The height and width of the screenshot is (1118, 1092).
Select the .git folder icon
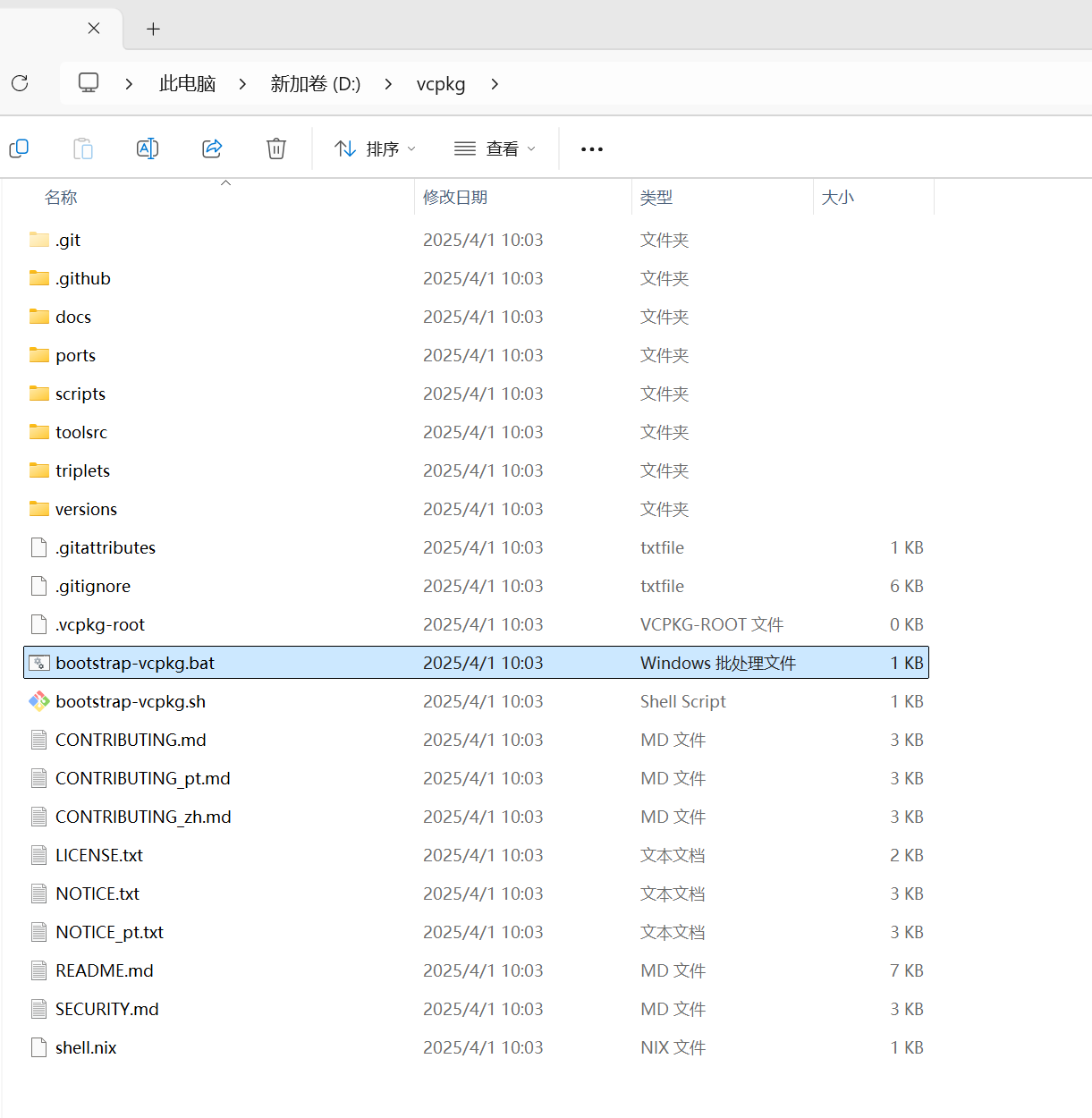tap(39, 239)
